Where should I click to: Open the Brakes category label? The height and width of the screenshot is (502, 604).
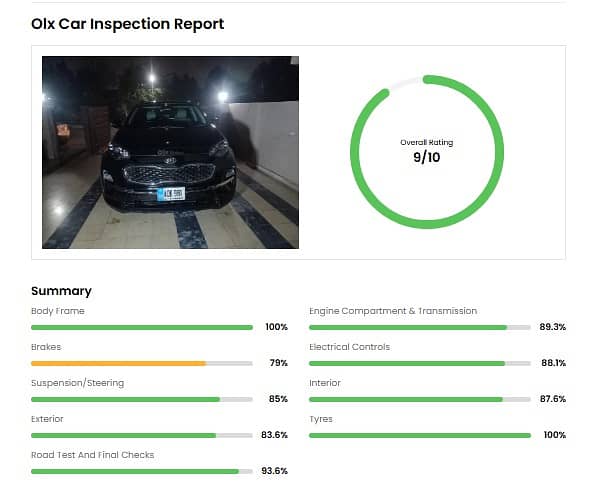click(46, 347)
